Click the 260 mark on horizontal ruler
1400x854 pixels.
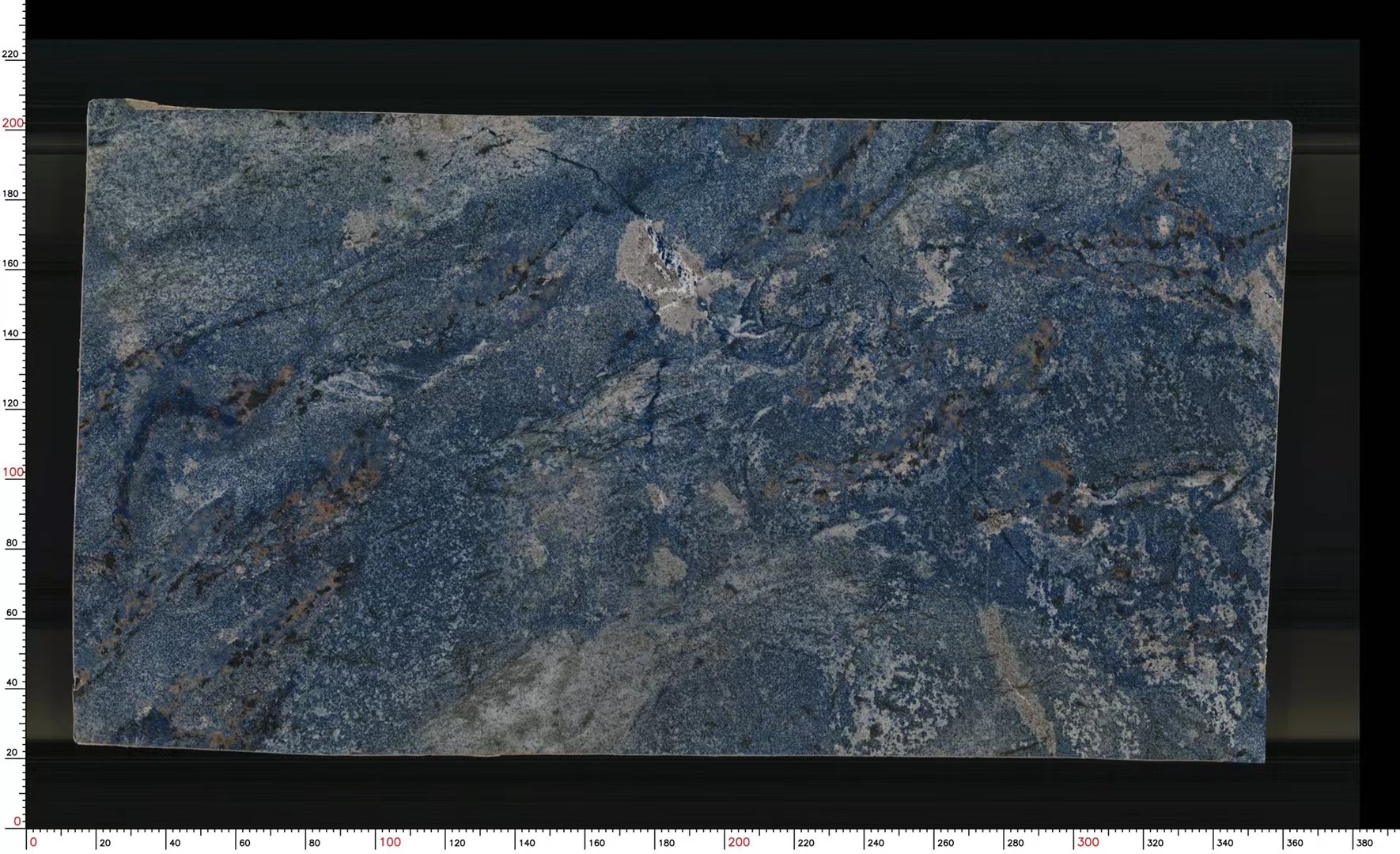pyautogui.click(x=946, y=843)
